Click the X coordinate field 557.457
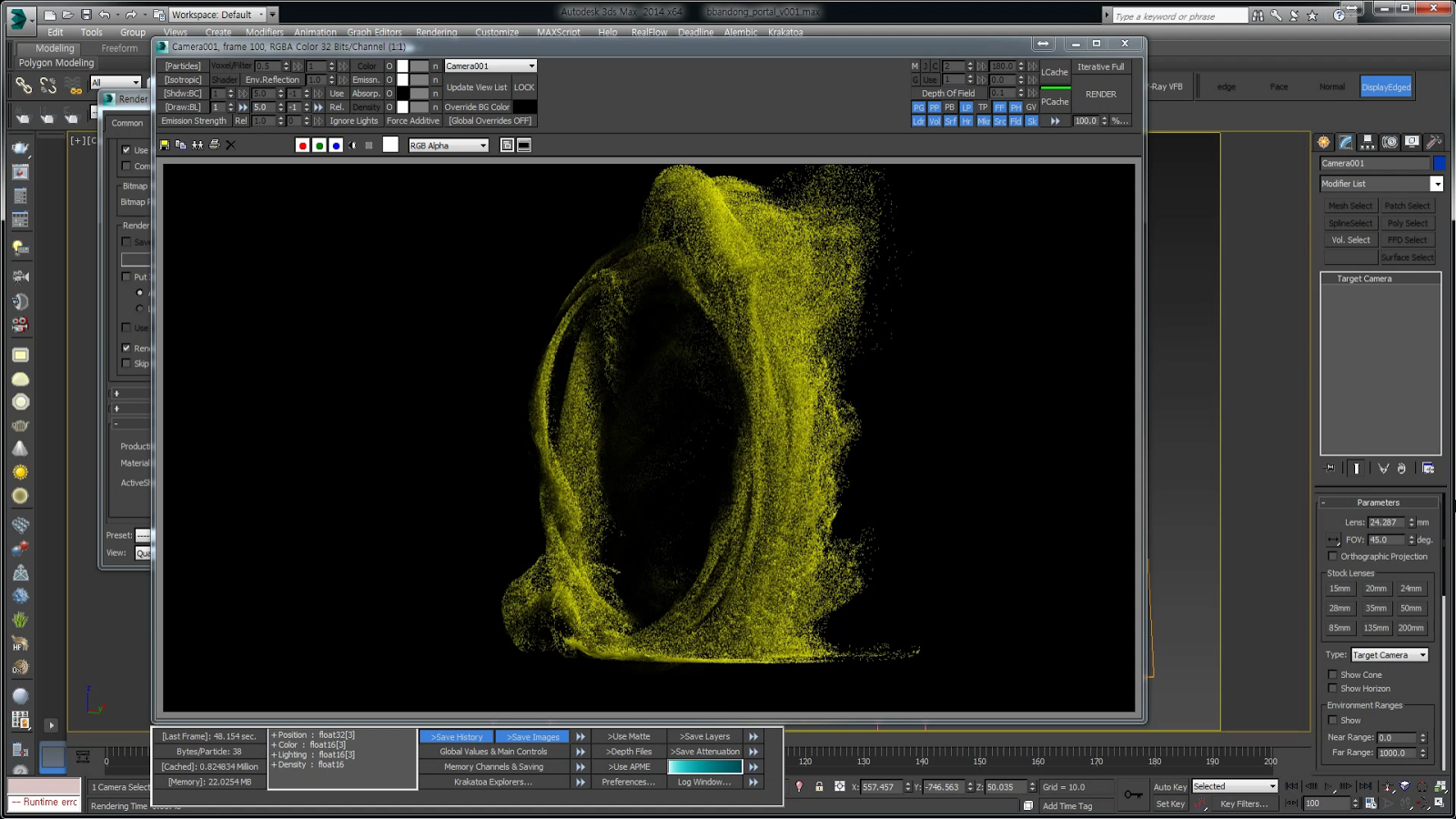 [881, 787]
